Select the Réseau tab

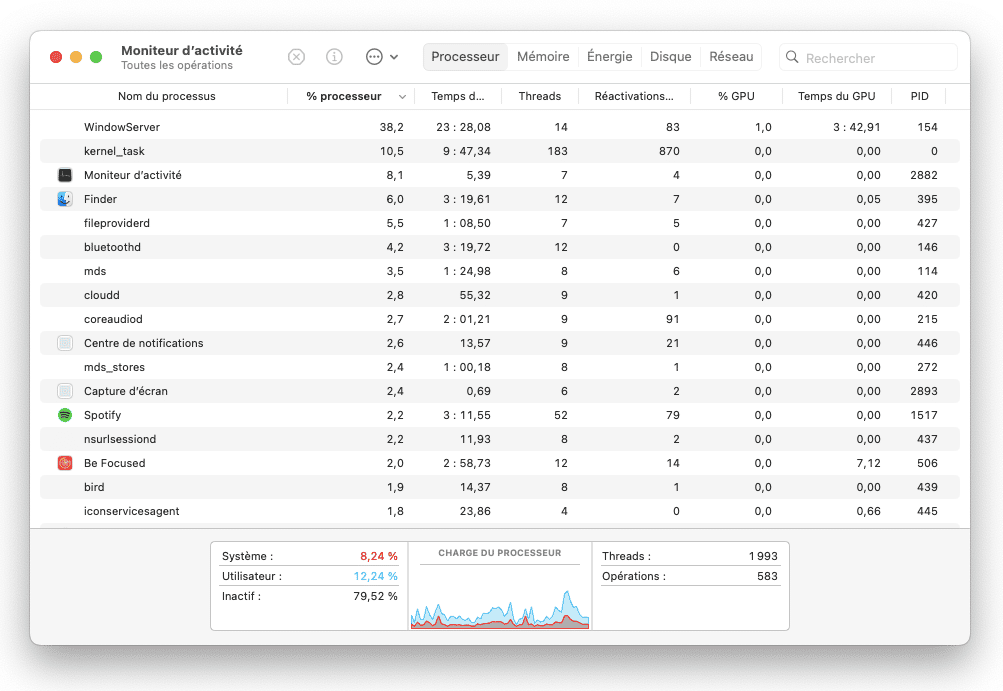(731, 57)
